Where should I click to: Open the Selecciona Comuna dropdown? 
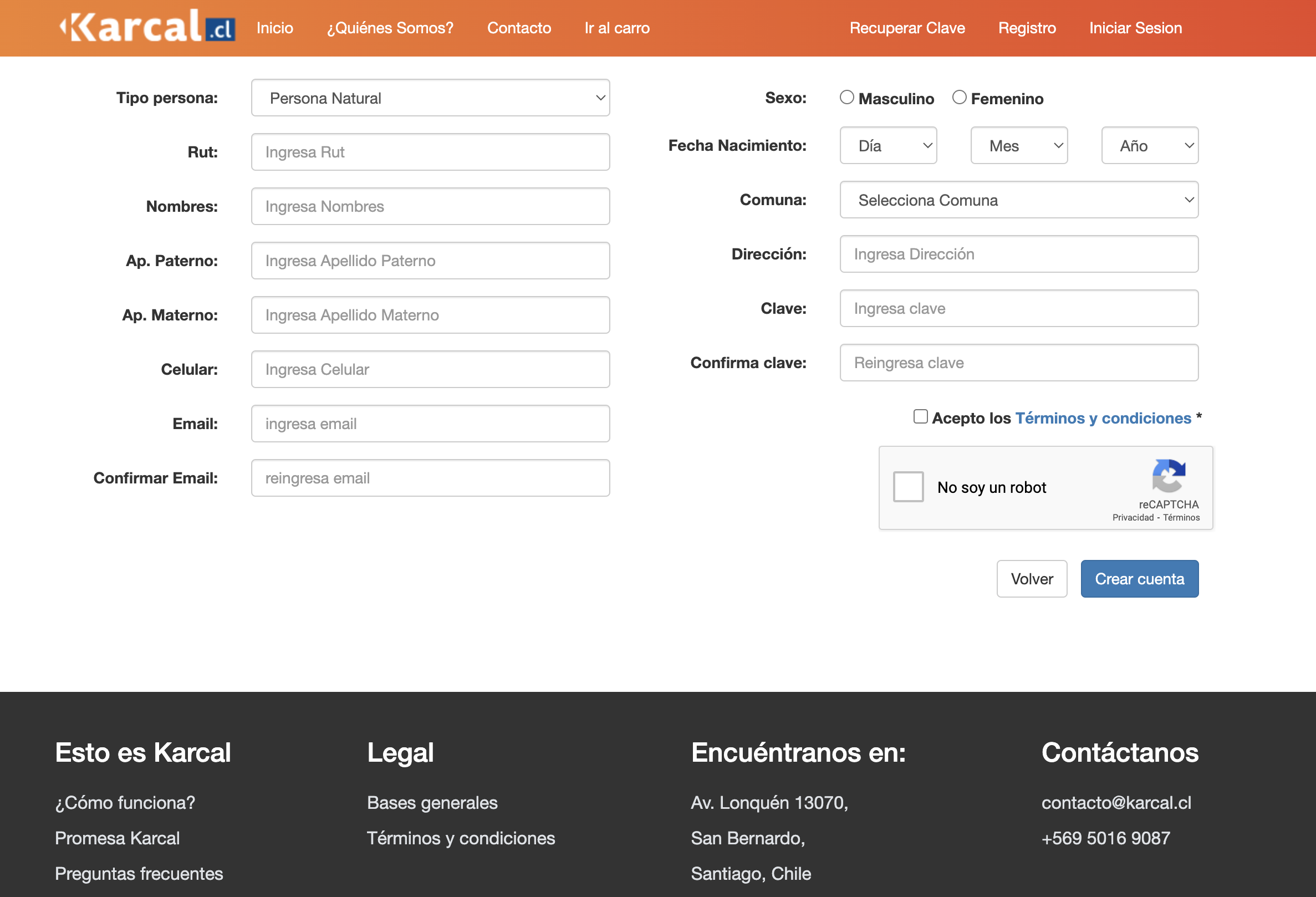[1019, 200]
